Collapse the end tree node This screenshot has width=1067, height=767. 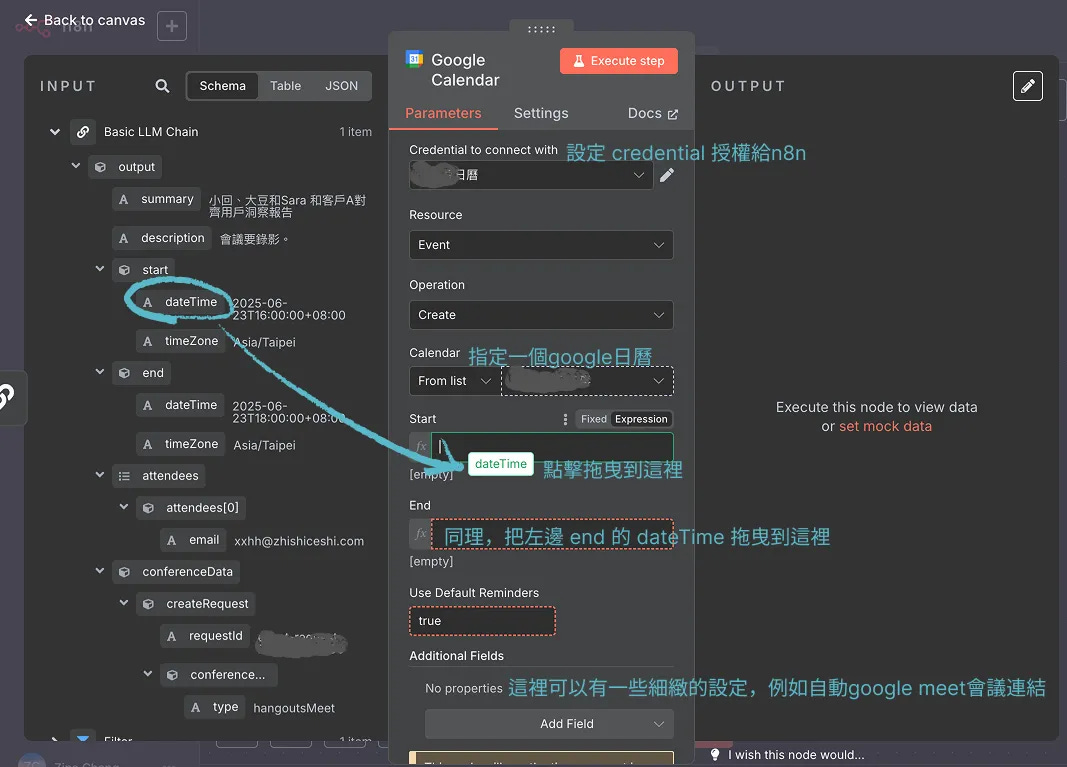tap(100, 372)
